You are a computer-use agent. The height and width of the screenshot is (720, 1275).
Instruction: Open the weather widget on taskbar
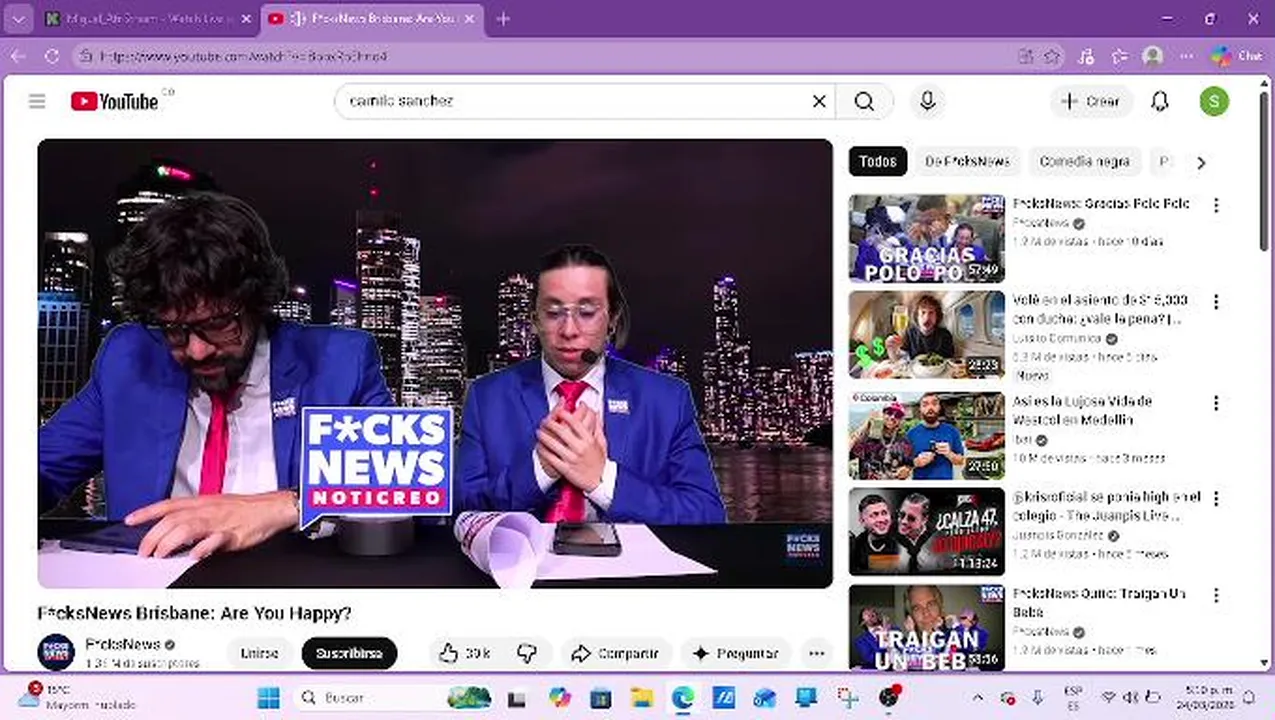tap(80, 697)
